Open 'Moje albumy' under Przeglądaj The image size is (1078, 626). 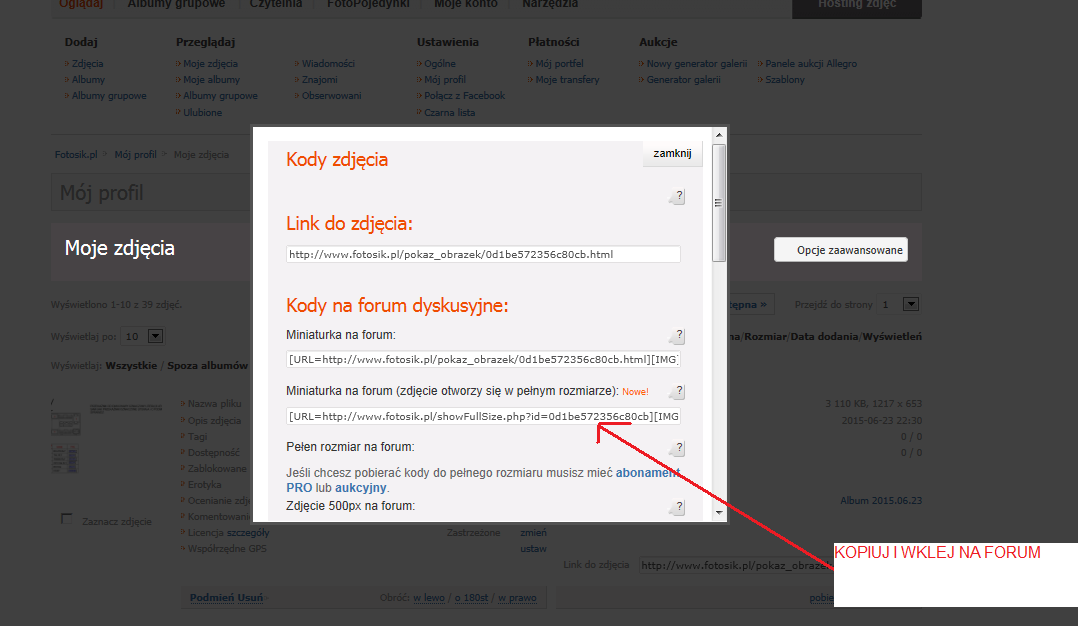click(x=212, y=80)
